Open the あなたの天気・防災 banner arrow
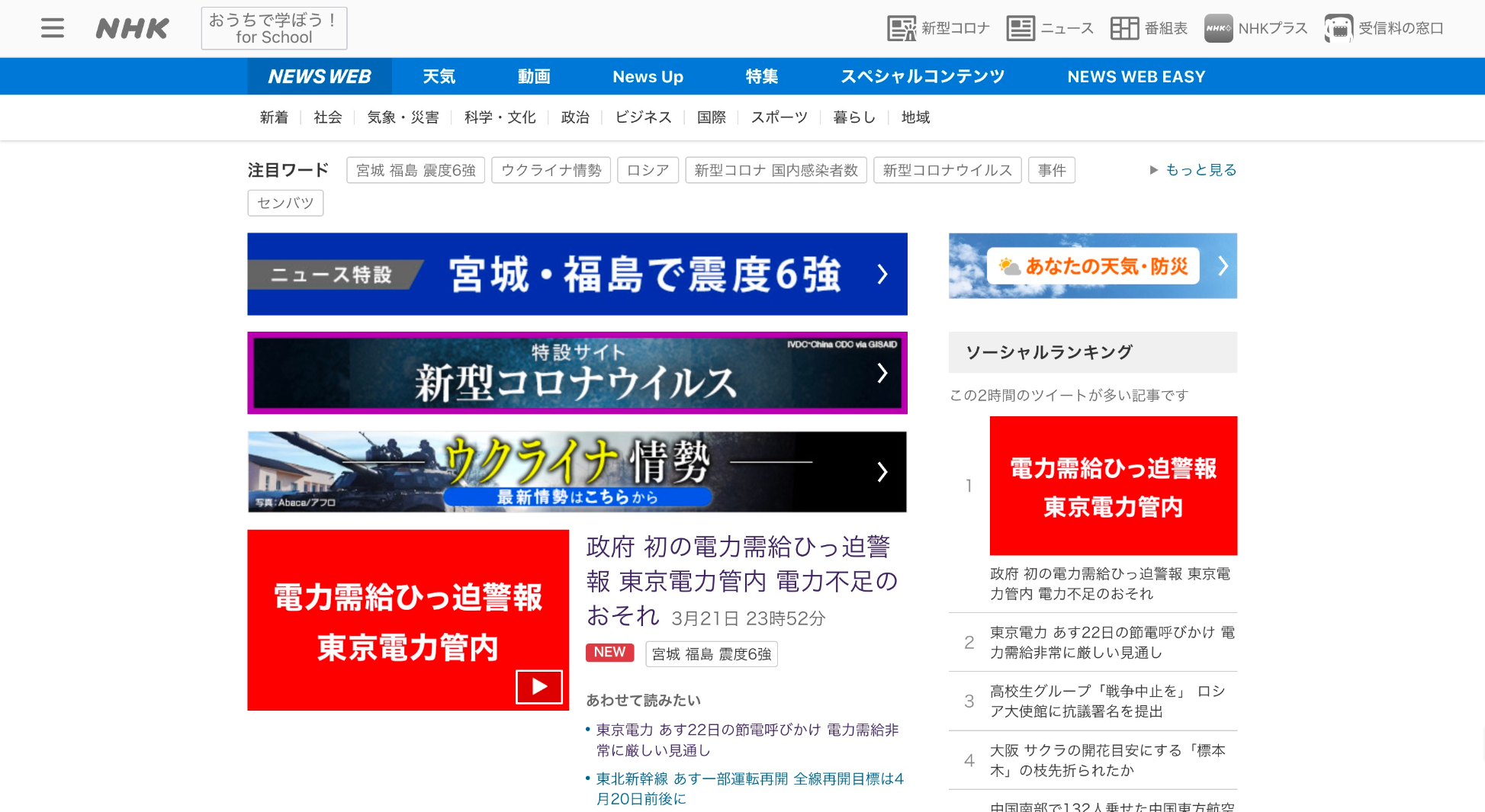Image resolution: width=1485 pixels, height=812 pixels. (1223, 266)
